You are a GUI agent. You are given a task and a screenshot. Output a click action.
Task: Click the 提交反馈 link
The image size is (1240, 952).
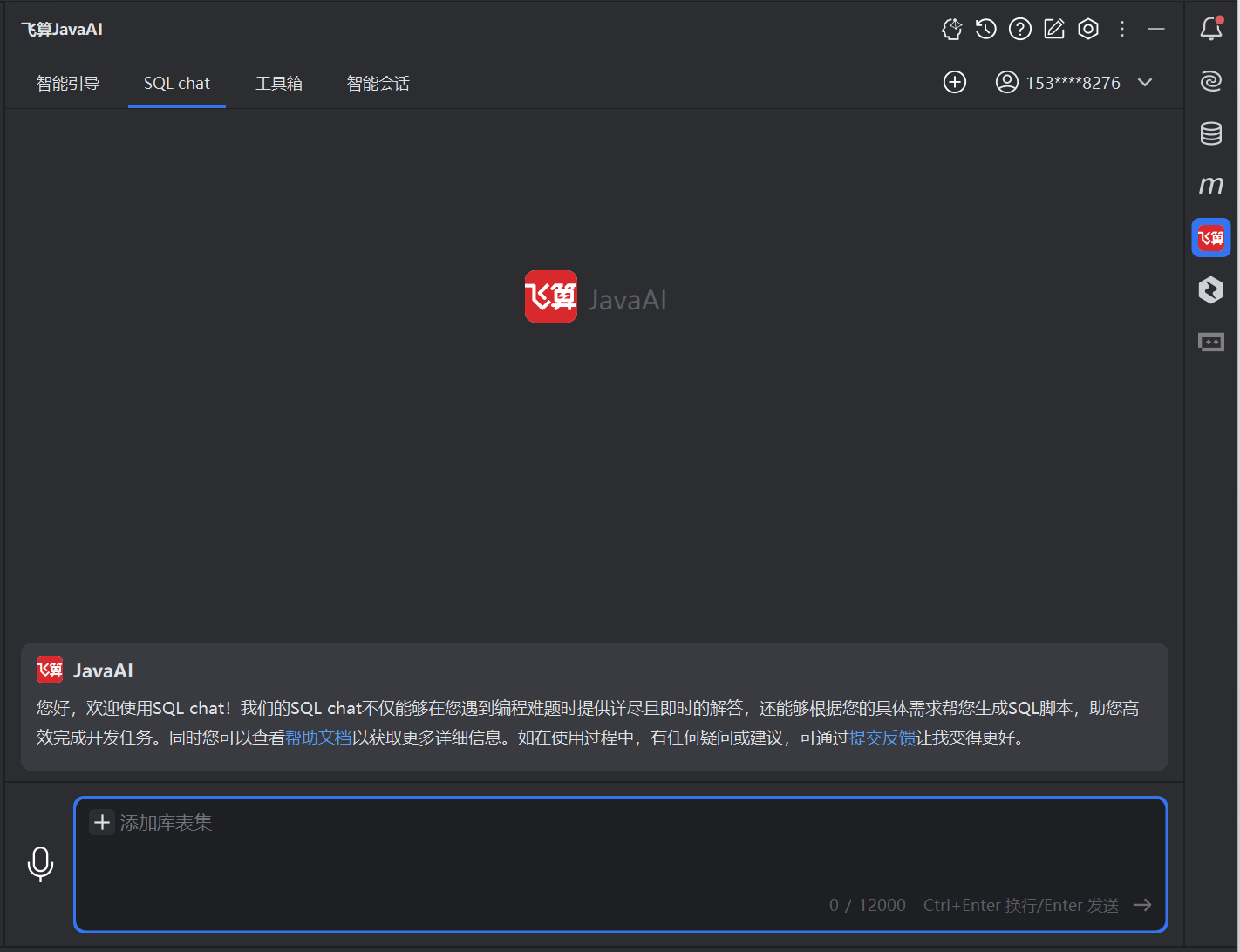pos(882,738)
